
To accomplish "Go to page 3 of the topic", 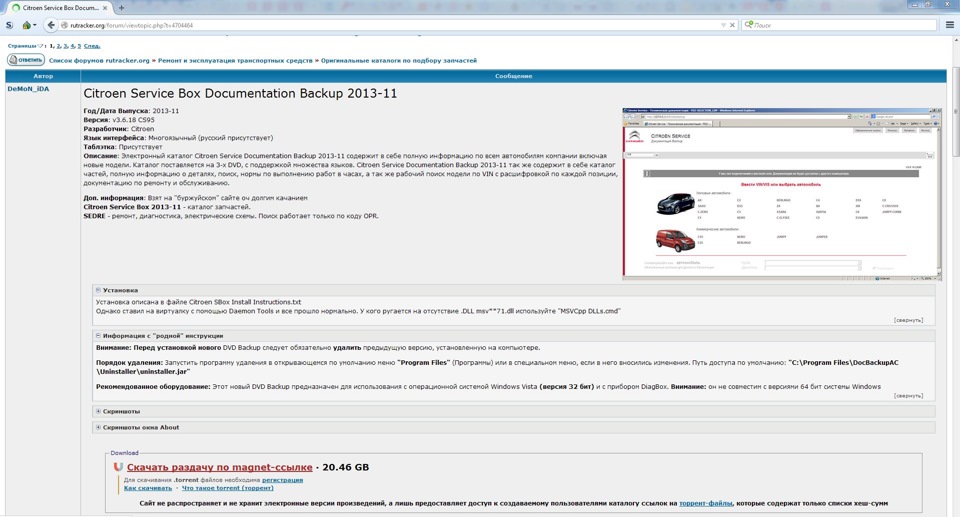I will tap(66, 46).
